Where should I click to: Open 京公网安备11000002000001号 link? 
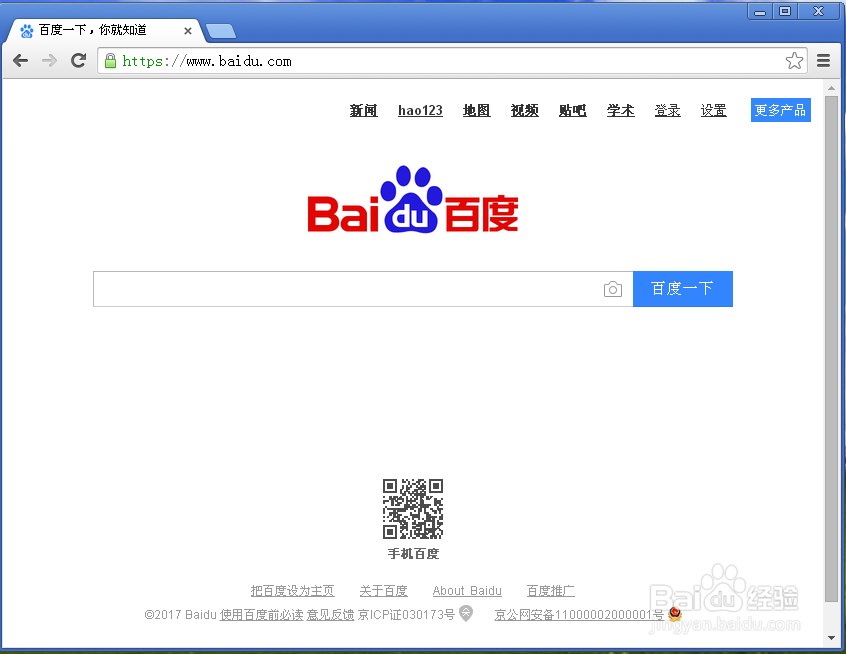pos(579,615)
